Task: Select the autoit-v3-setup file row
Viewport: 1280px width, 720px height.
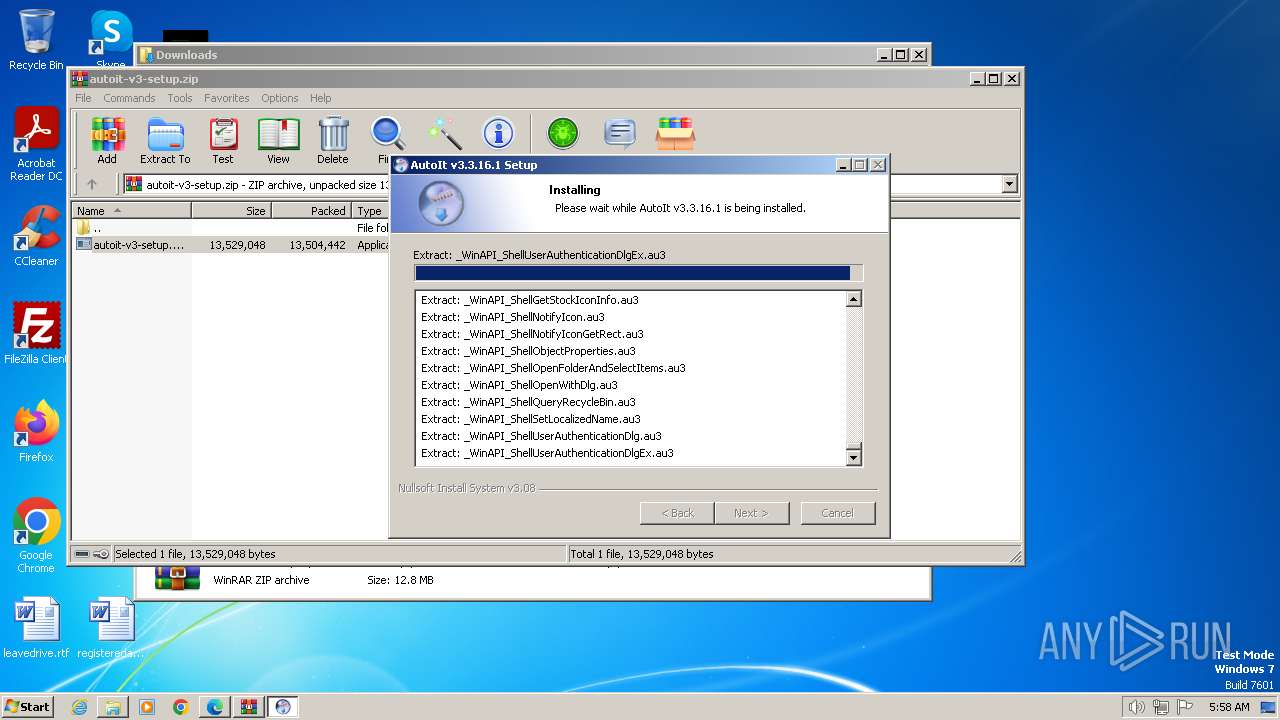Action: [x=231, y=244]
